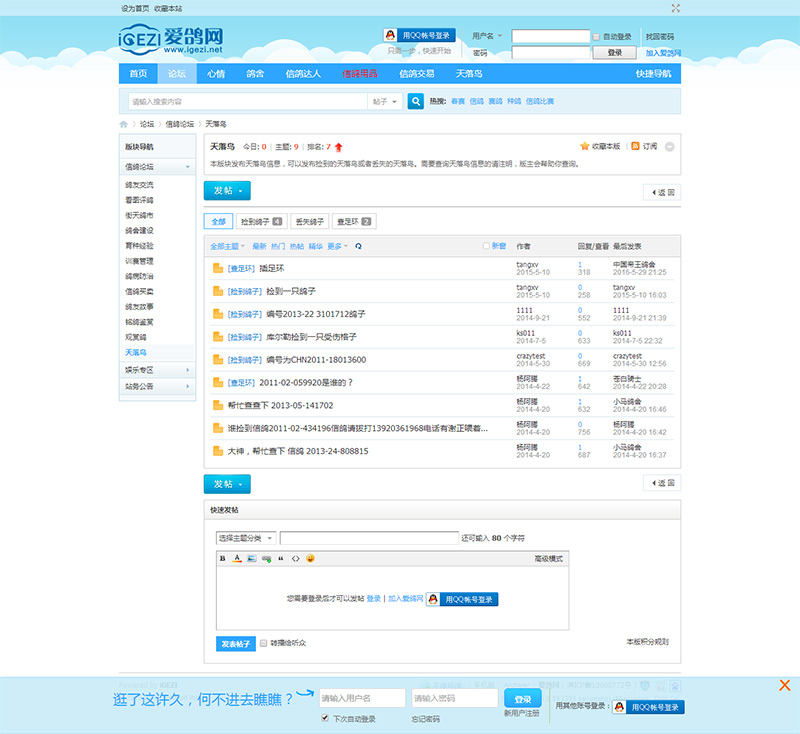Open the 首页 nav item
Screen dimensions: 800x734
coord(138,73)
